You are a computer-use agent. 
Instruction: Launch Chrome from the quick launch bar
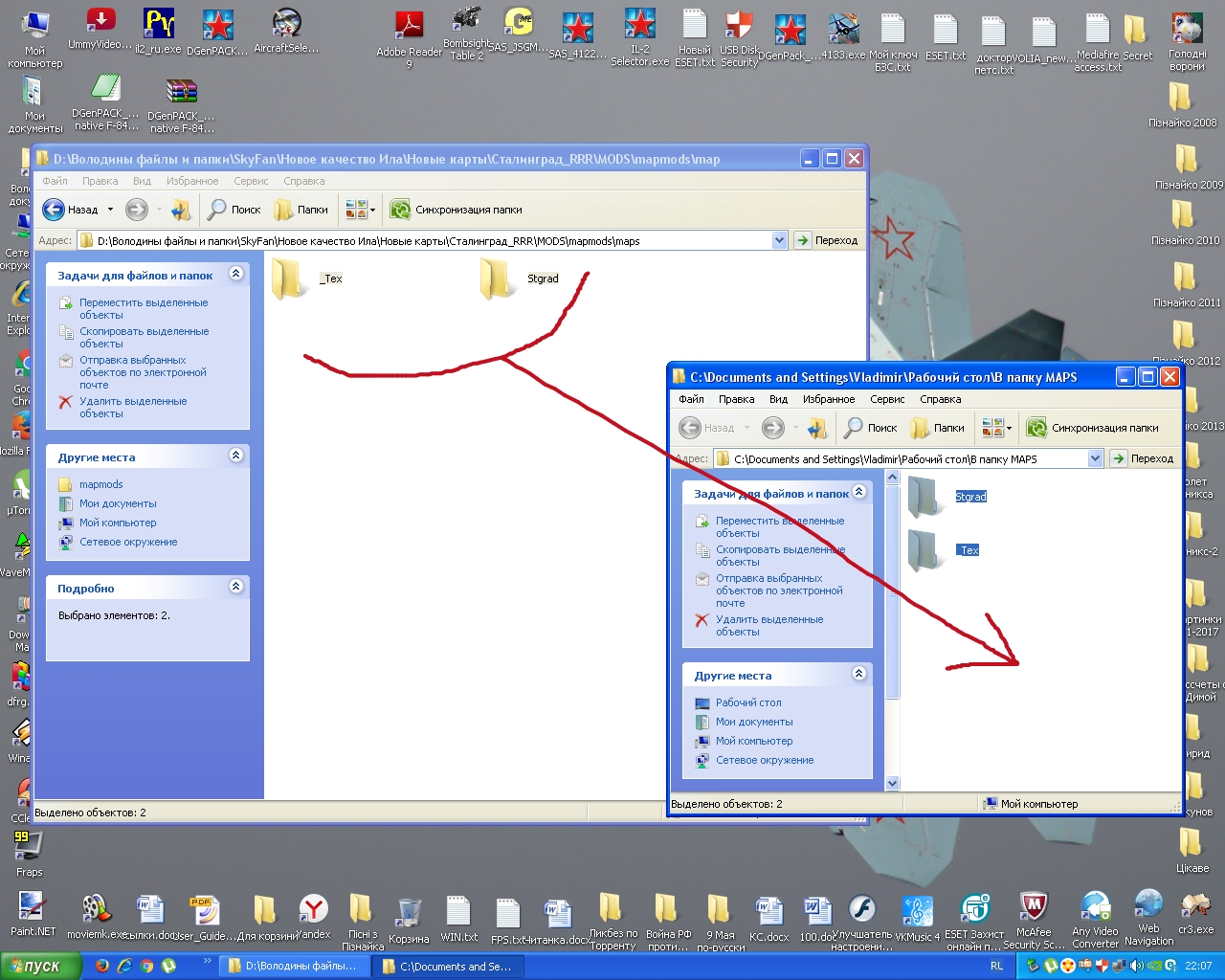pyautogui.click(x=146, y=967)
